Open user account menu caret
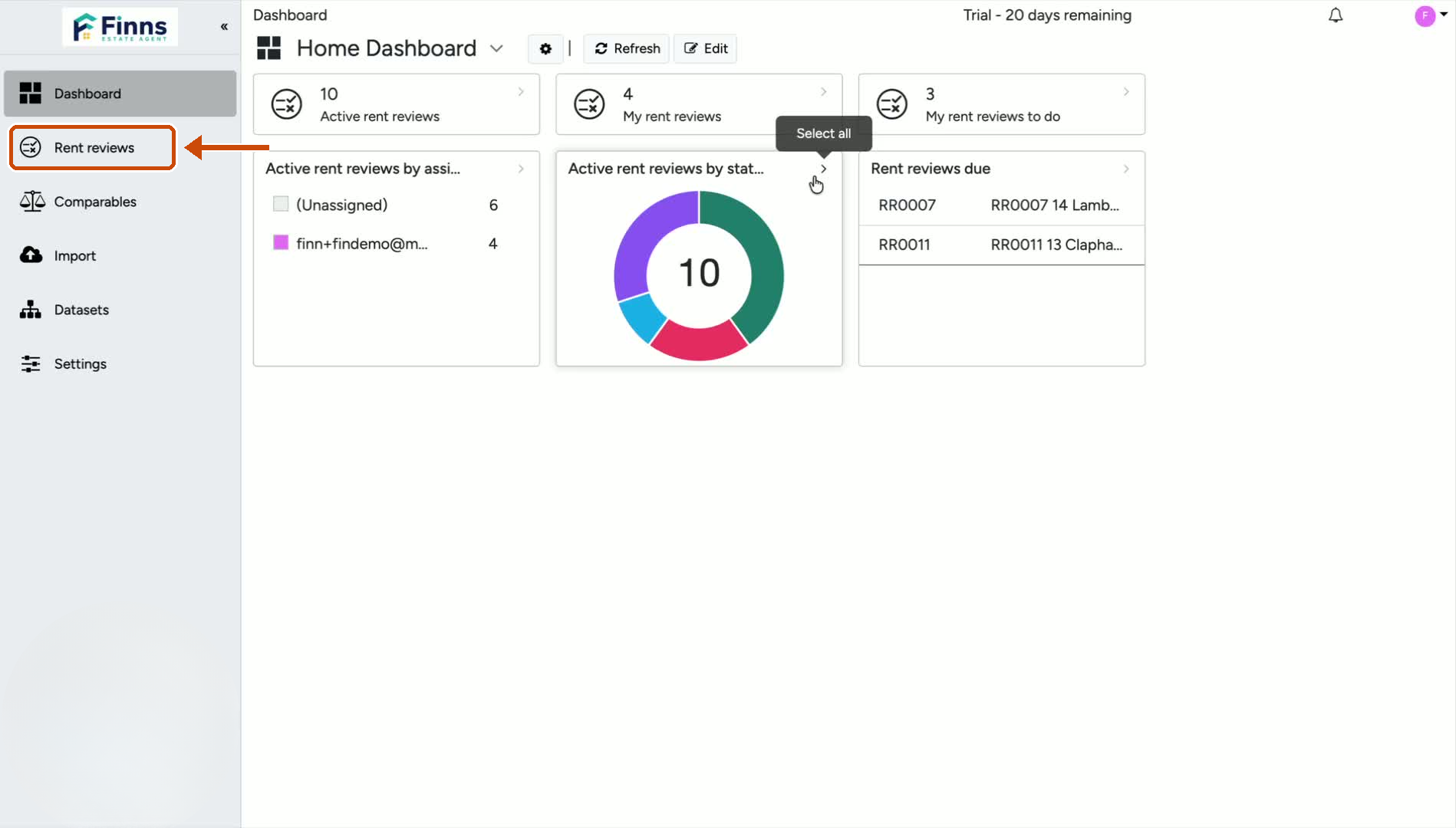 tap(1444, 14)
